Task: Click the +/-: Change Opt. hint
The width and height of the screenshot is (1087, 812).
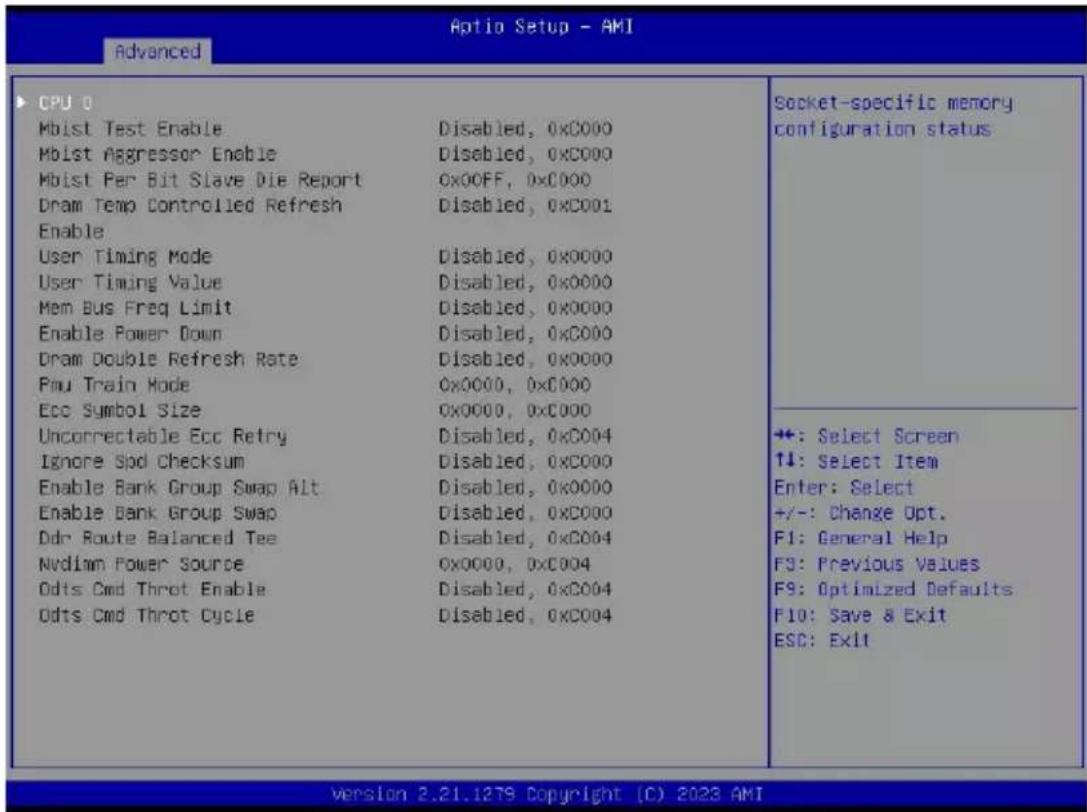Action: pos(860,513)
